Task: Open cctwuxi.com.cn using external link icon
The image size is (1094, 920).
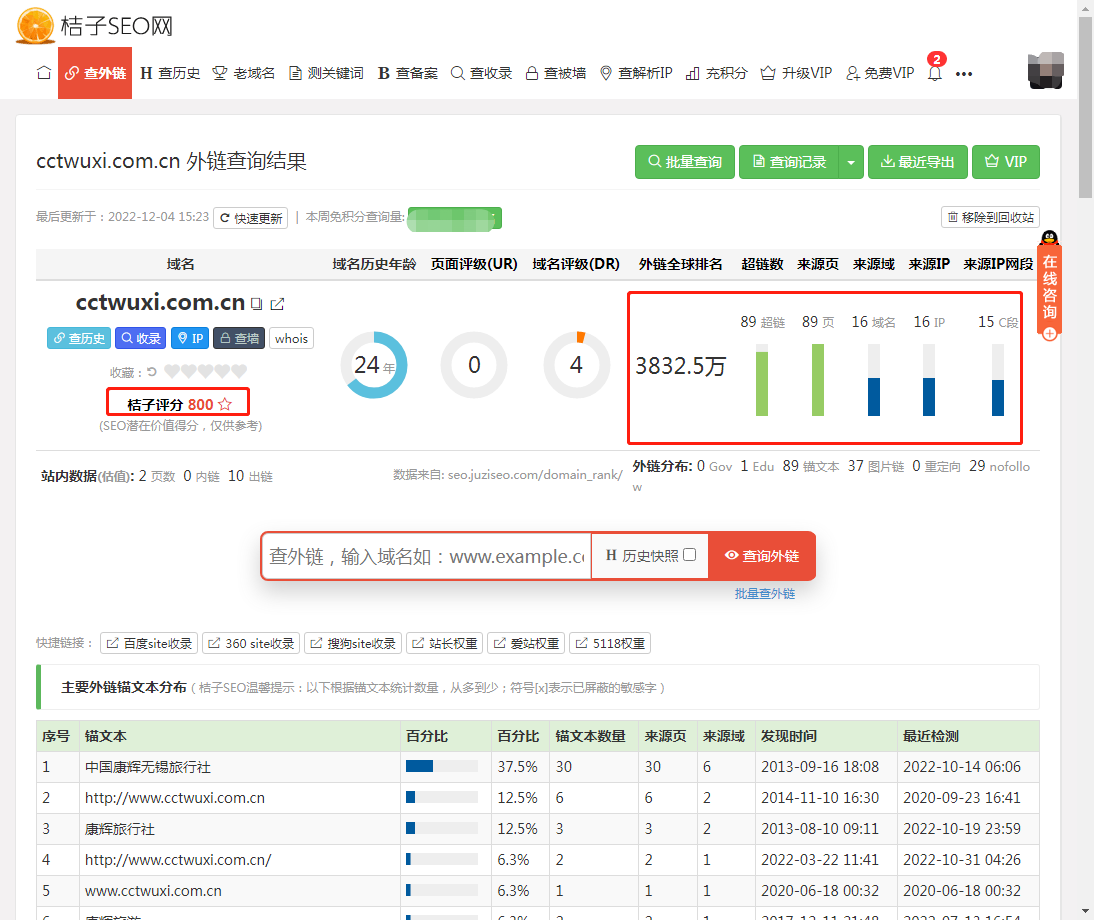Action: tap(278, 304)
